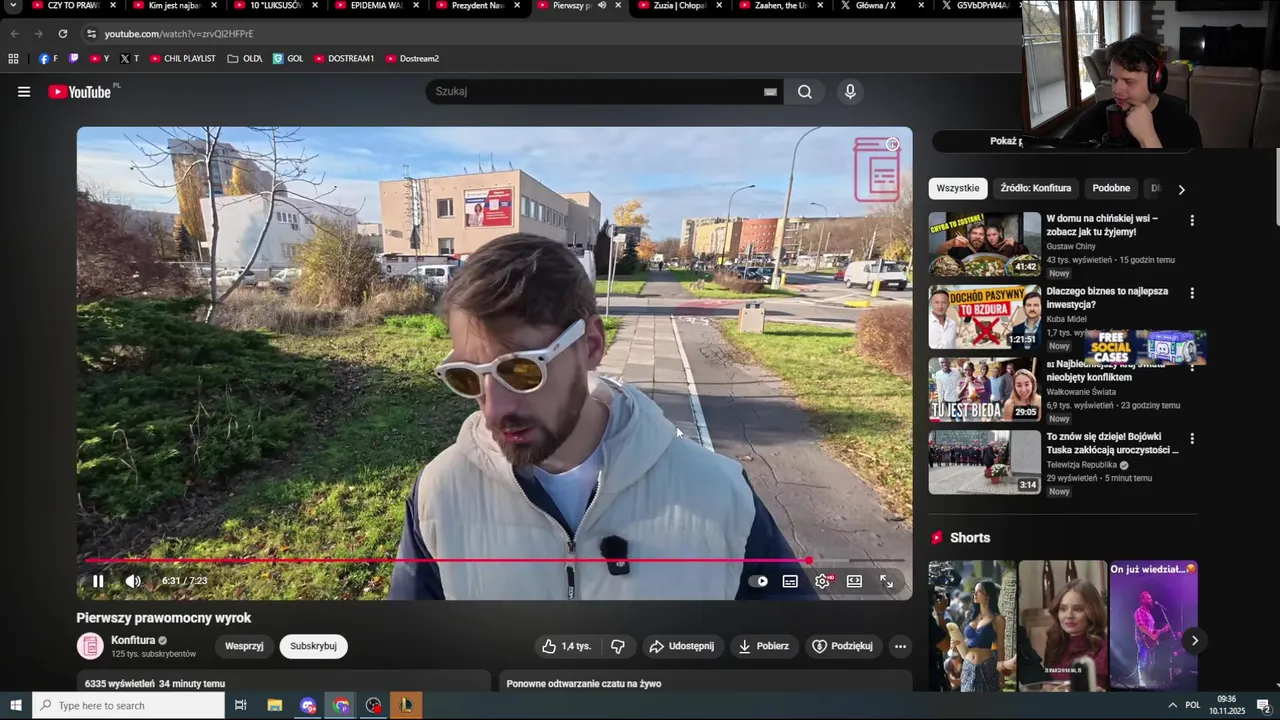The width and height of the screenshot is (1280, 720).
Task: Open apps grid in bookmarks bar
Action: pos(13,59)
